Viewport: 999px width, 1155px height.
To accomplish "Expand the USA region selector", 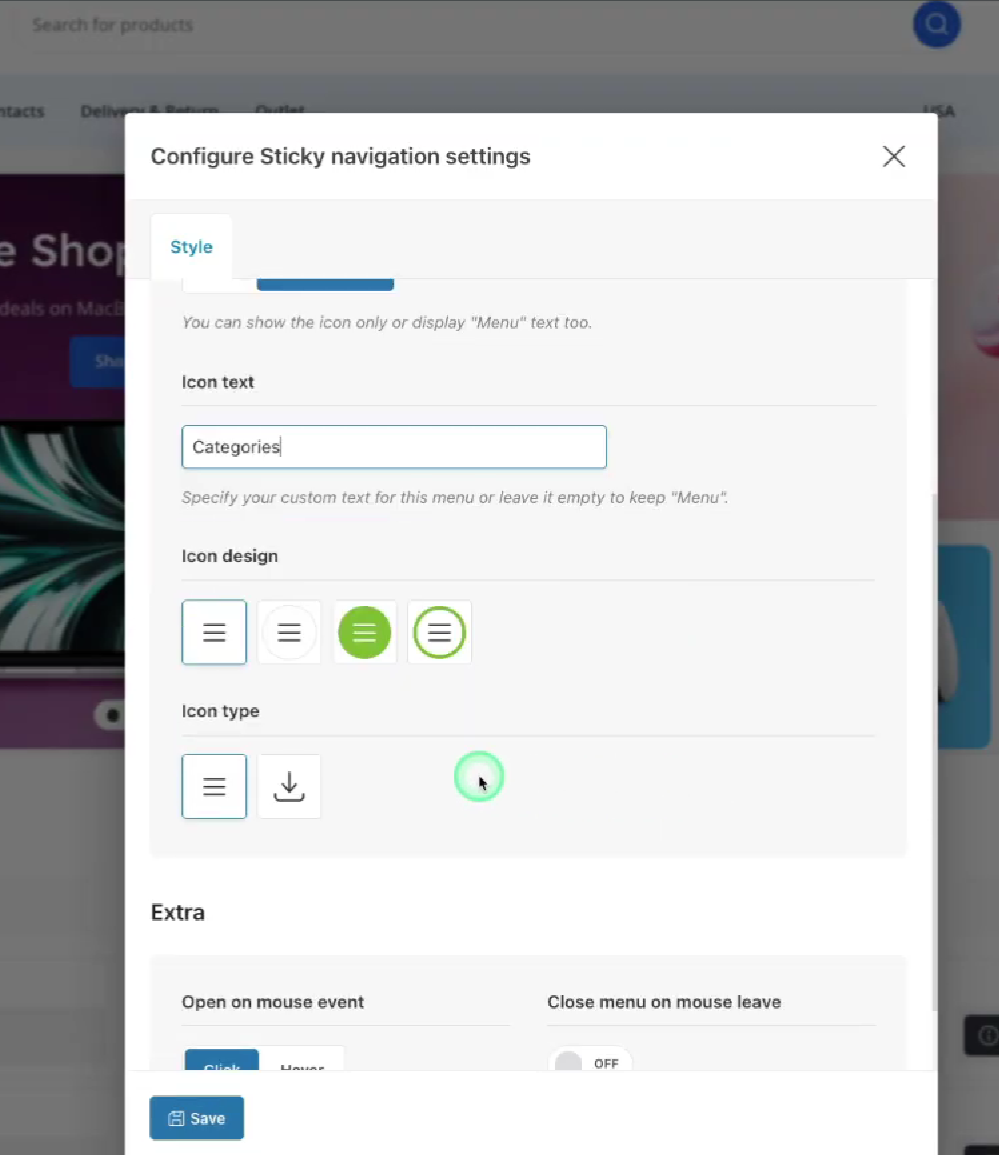I will coord(939,111).
